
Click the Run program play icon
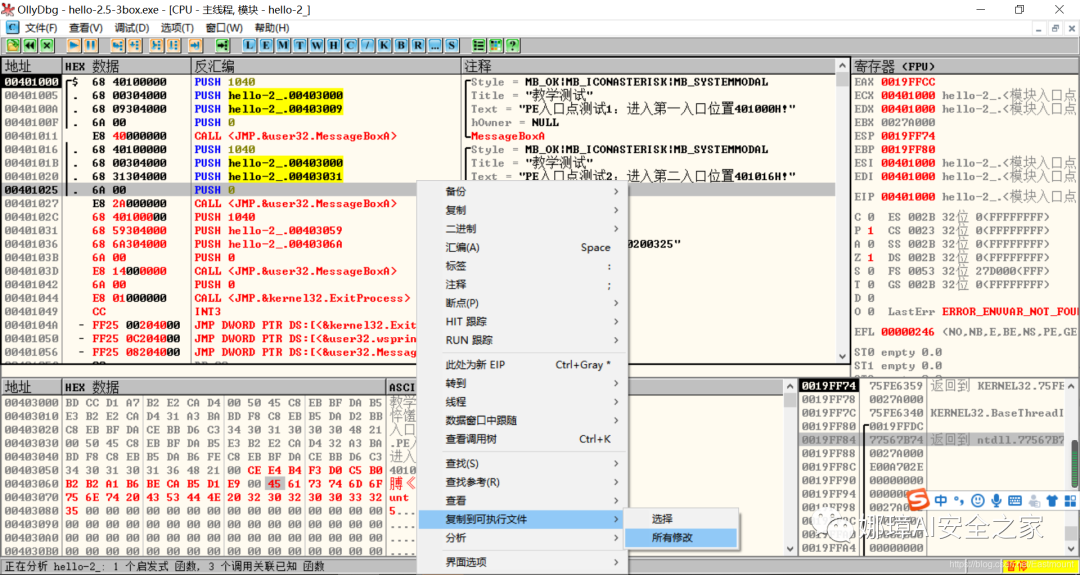click(x=74, y=45)
